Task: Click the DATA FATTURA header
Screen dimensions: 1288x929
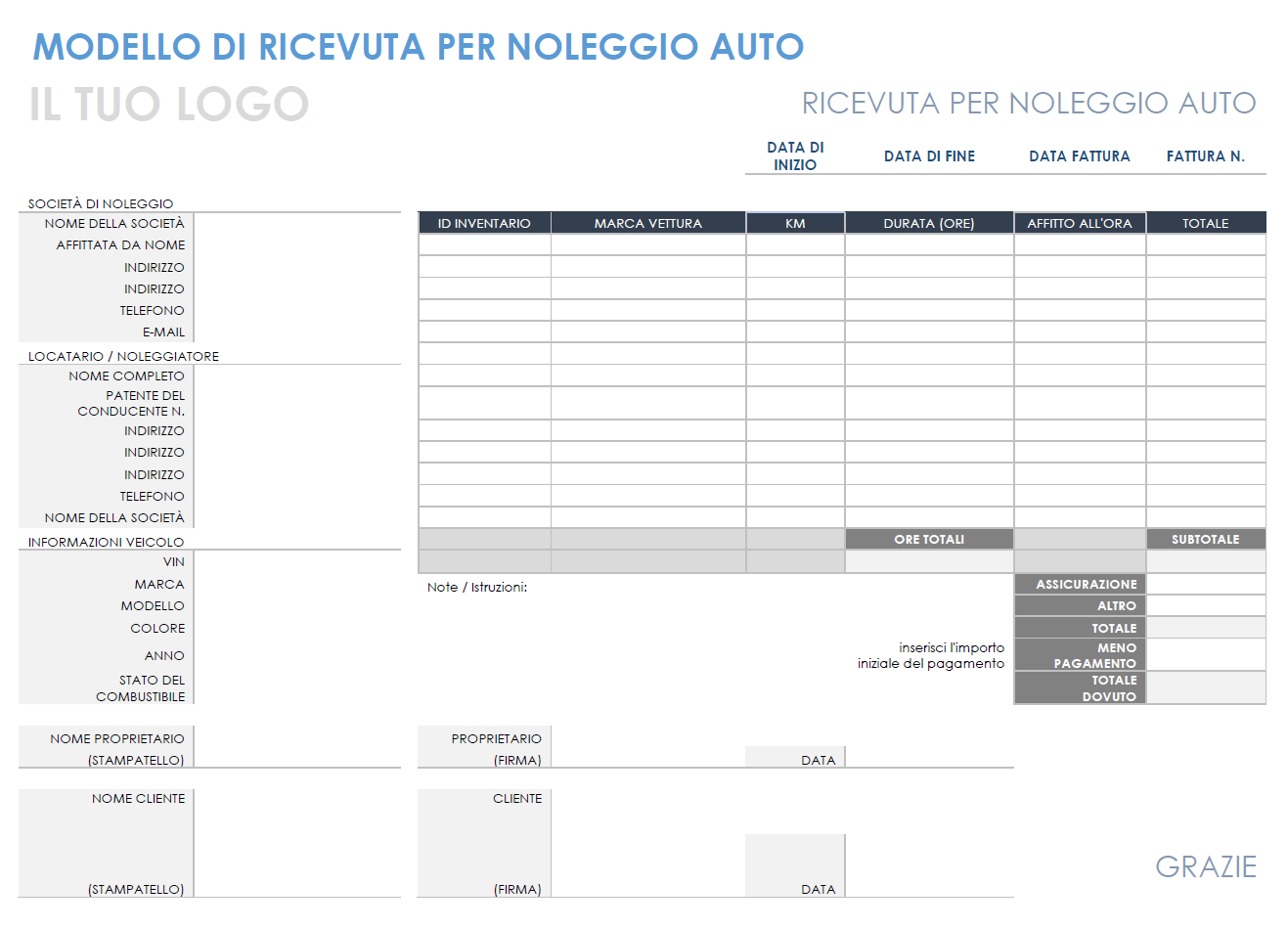Action: 1080,155
